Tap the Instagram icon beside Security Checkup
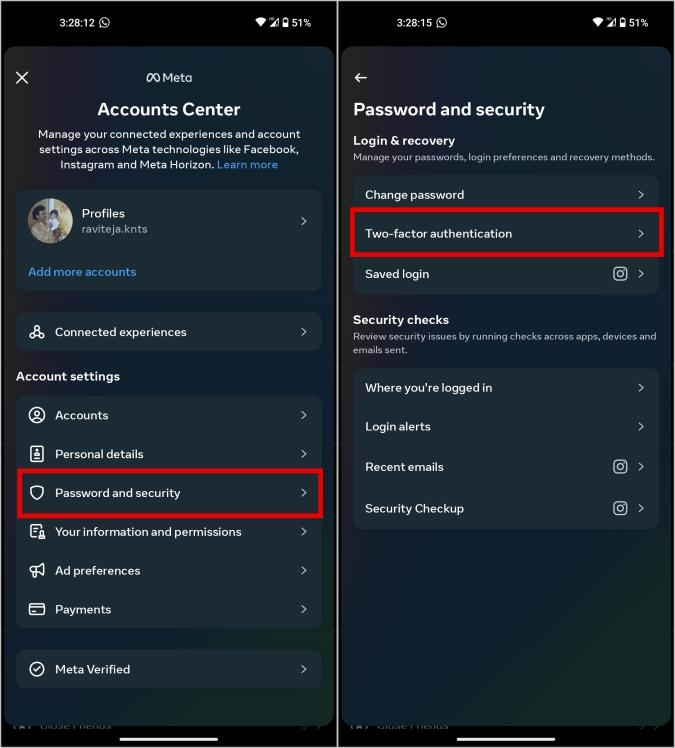 620,508
